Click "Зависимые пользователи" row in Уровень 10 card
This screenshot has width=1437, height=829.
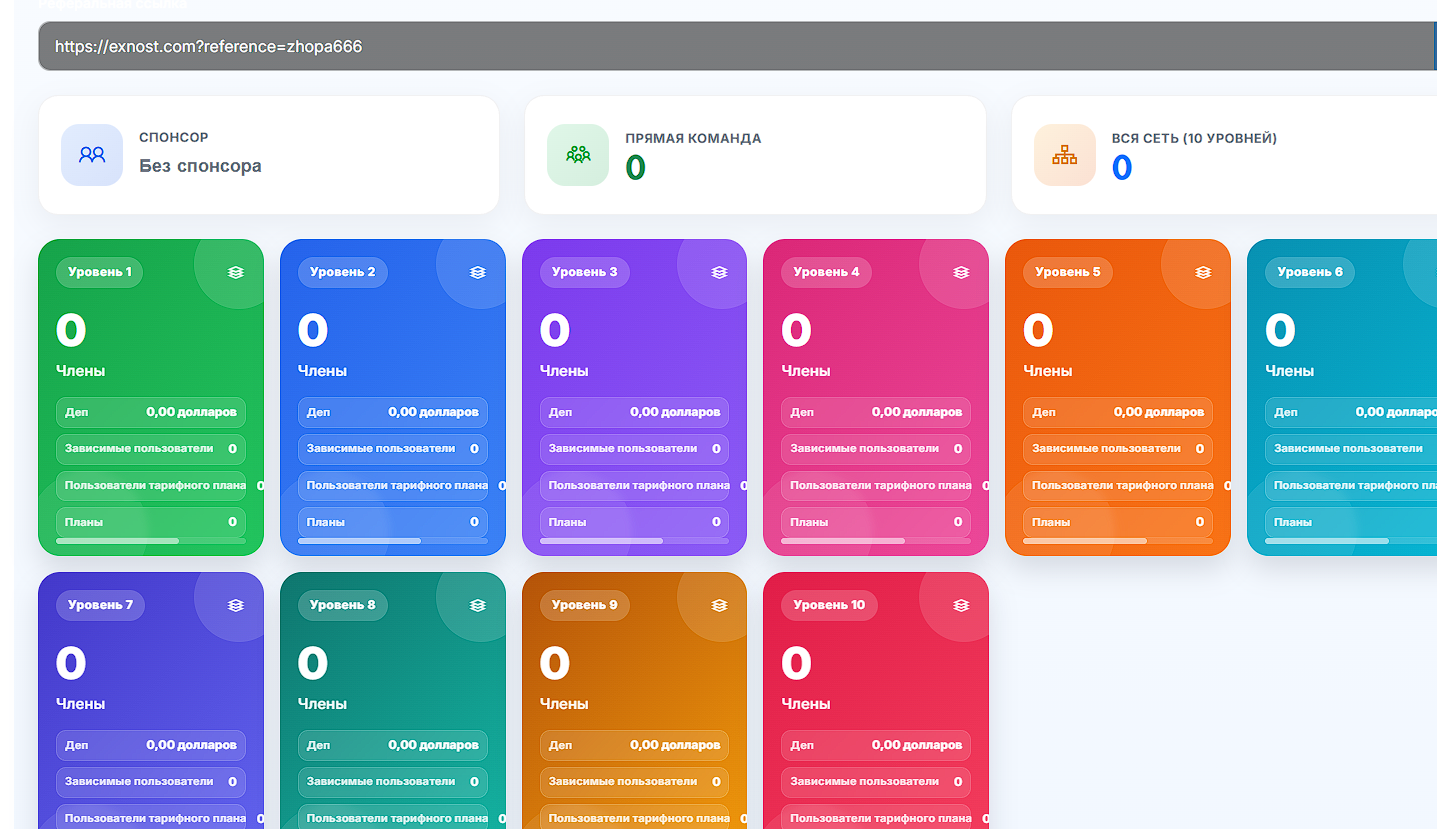click(x=876, y=782)
